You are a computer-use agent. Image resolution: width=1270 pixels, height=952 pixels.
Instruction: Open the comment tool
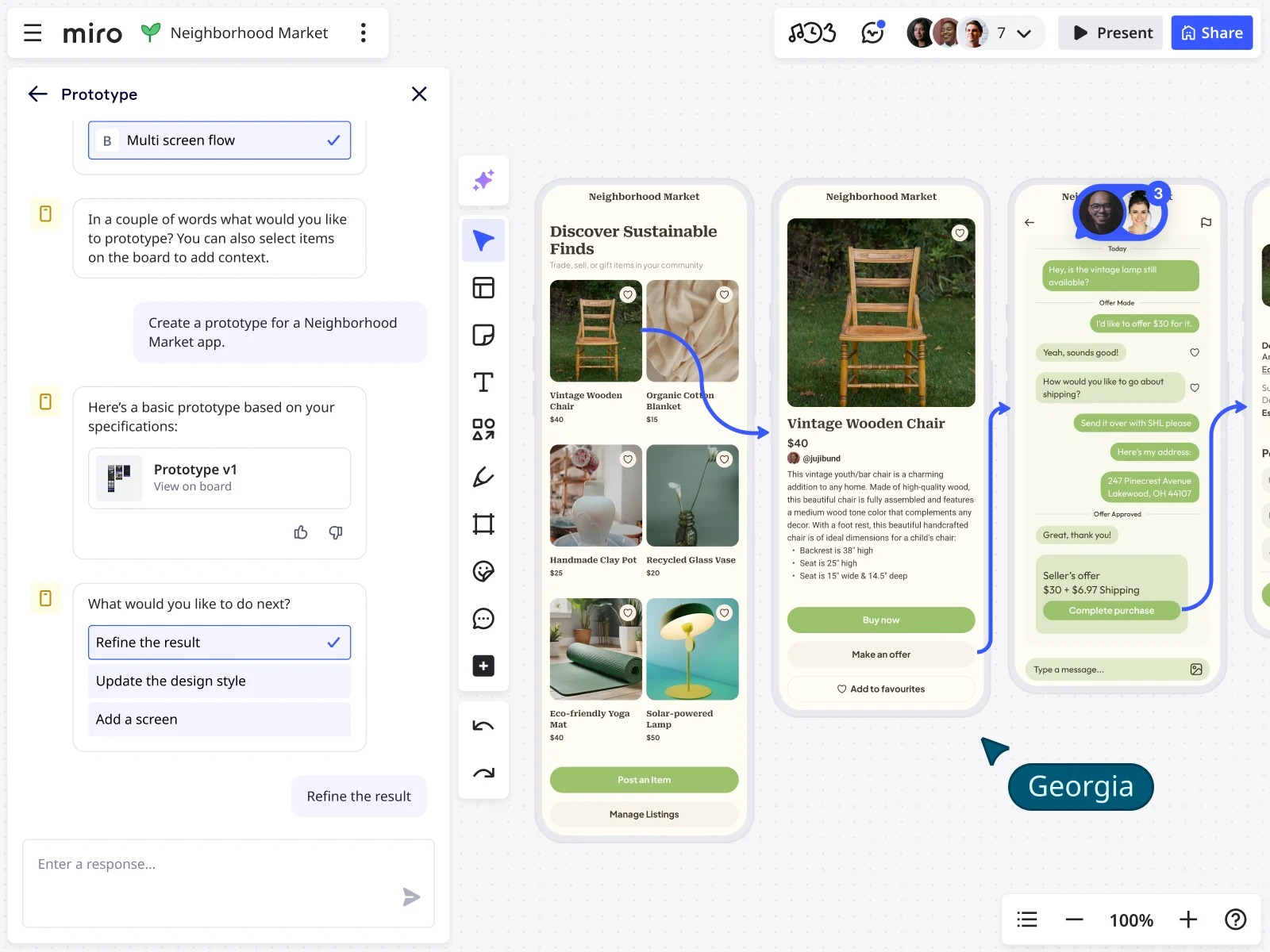(483, 619)
